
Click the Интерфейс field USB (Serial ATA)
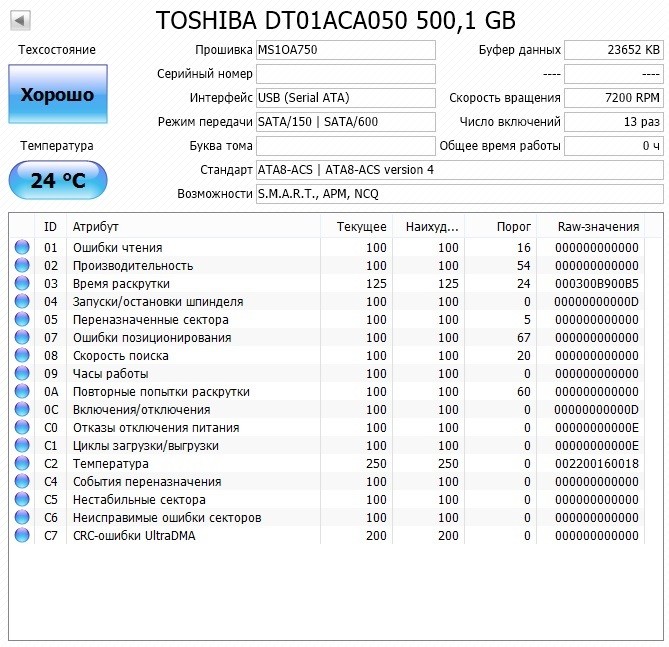click(x=346, y=98)
